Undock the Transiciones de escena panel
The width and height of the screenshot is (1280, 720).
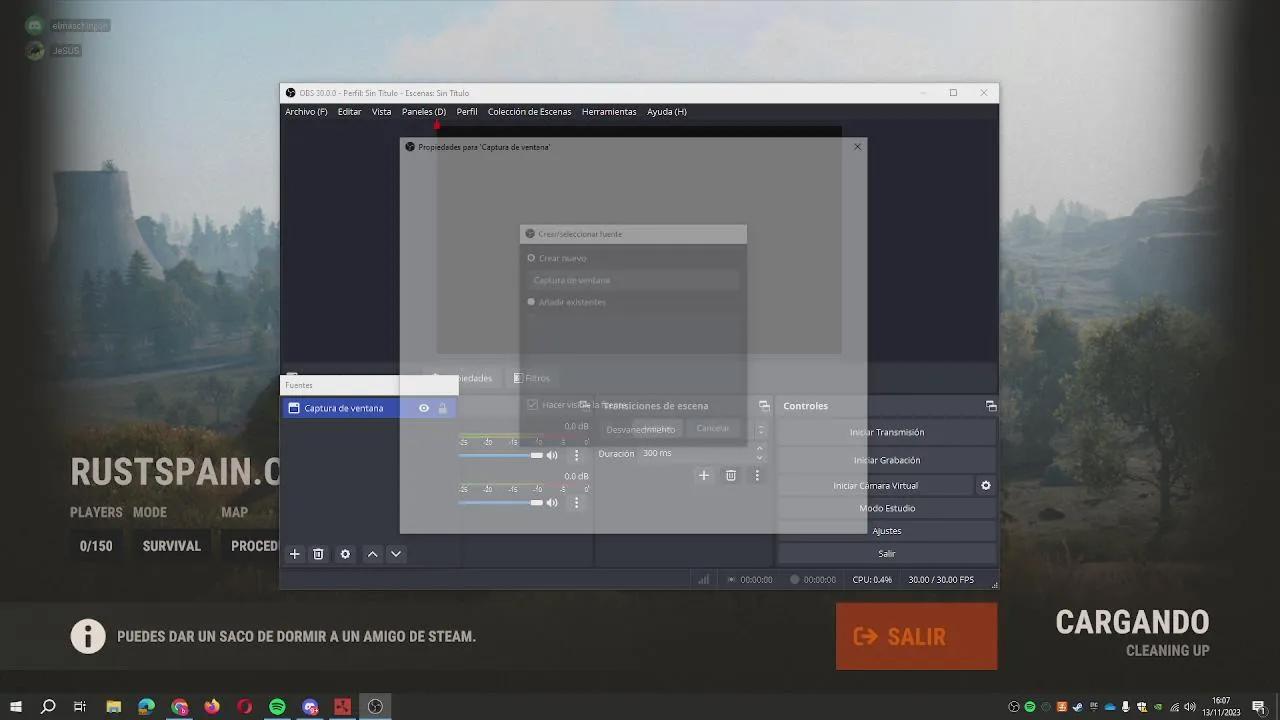click(764, 406)
